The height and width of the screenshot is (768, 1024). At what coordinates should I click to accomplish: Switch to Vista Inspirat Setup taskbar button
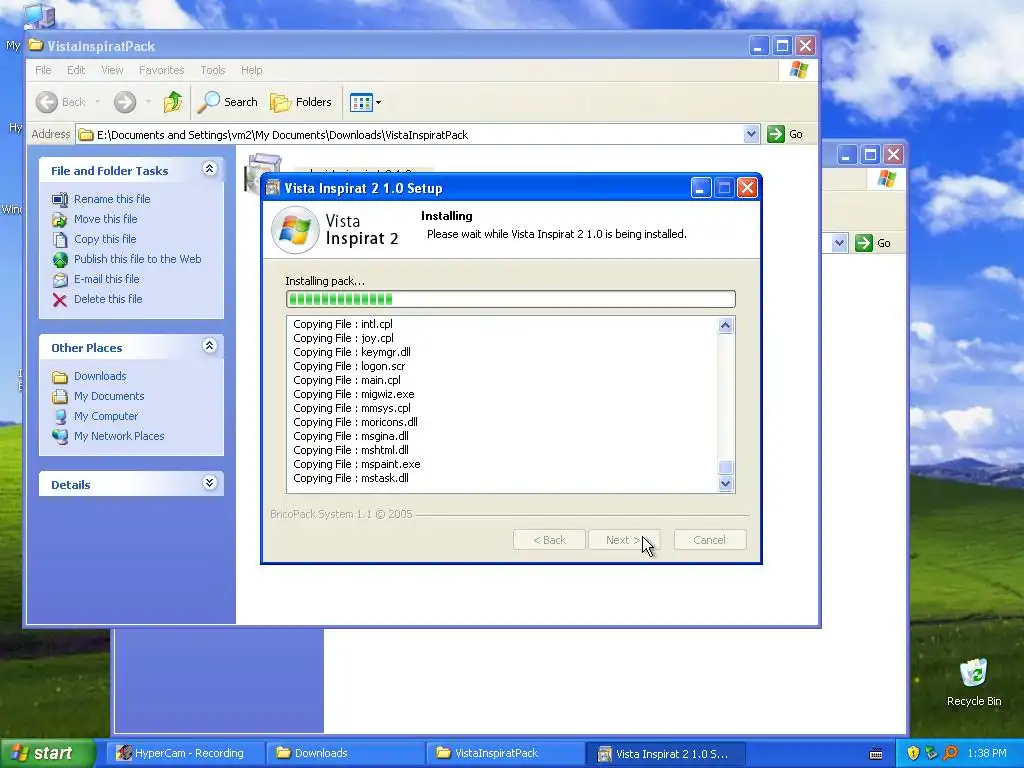click(664, 753)
